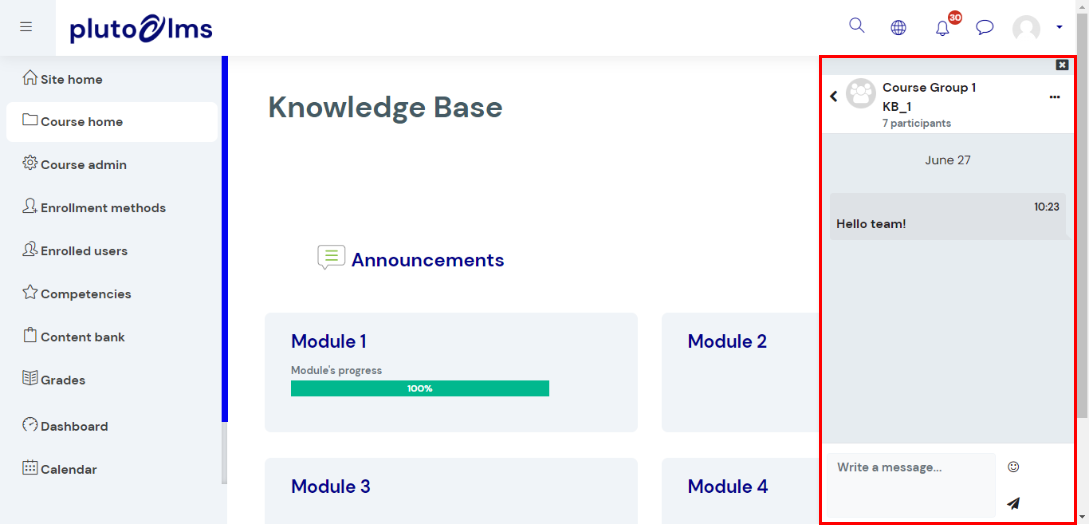
Task: Click the globe language icon
Action: (x=899, y=28)
